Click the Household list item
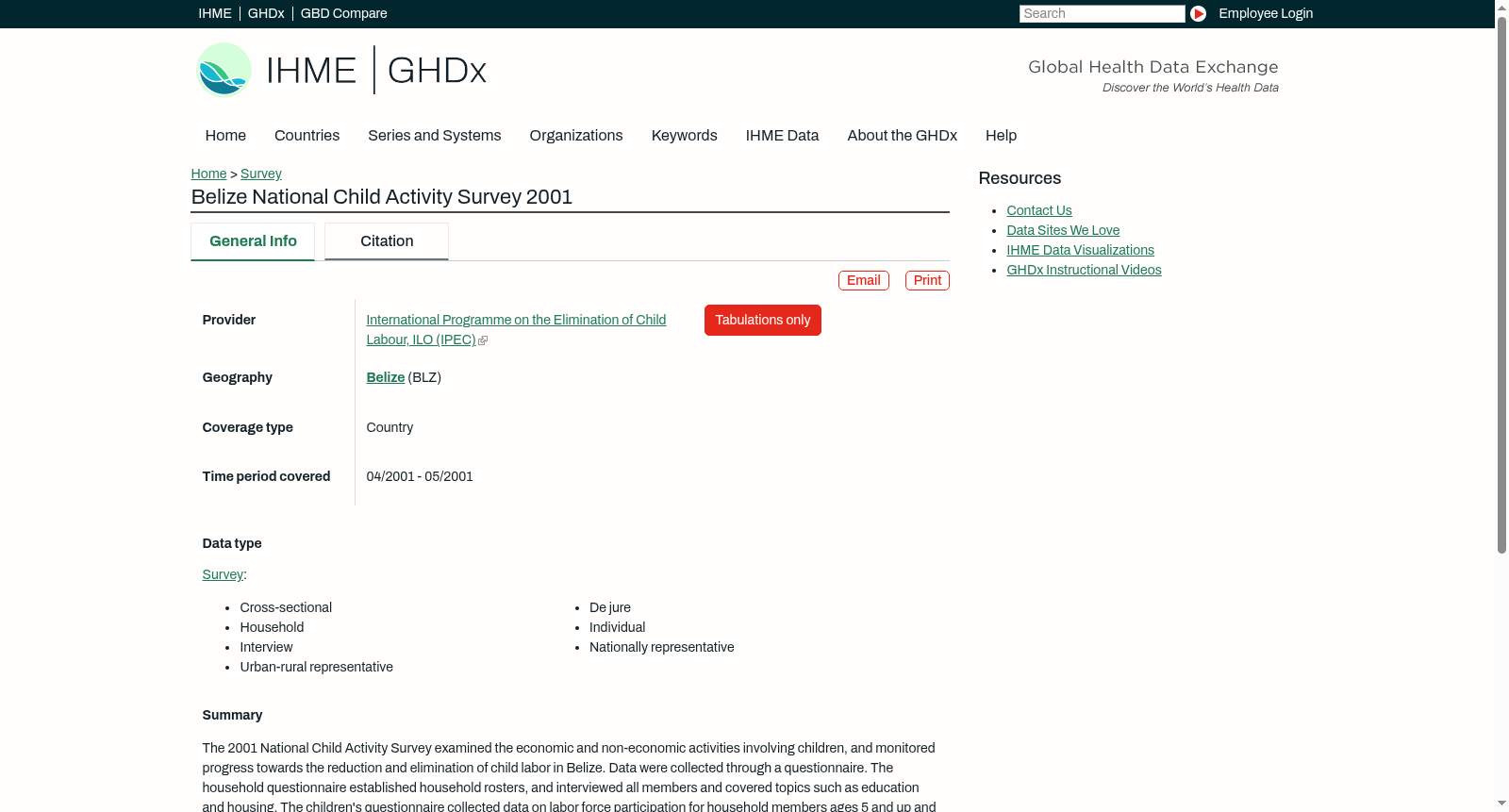 coord(272,627)
